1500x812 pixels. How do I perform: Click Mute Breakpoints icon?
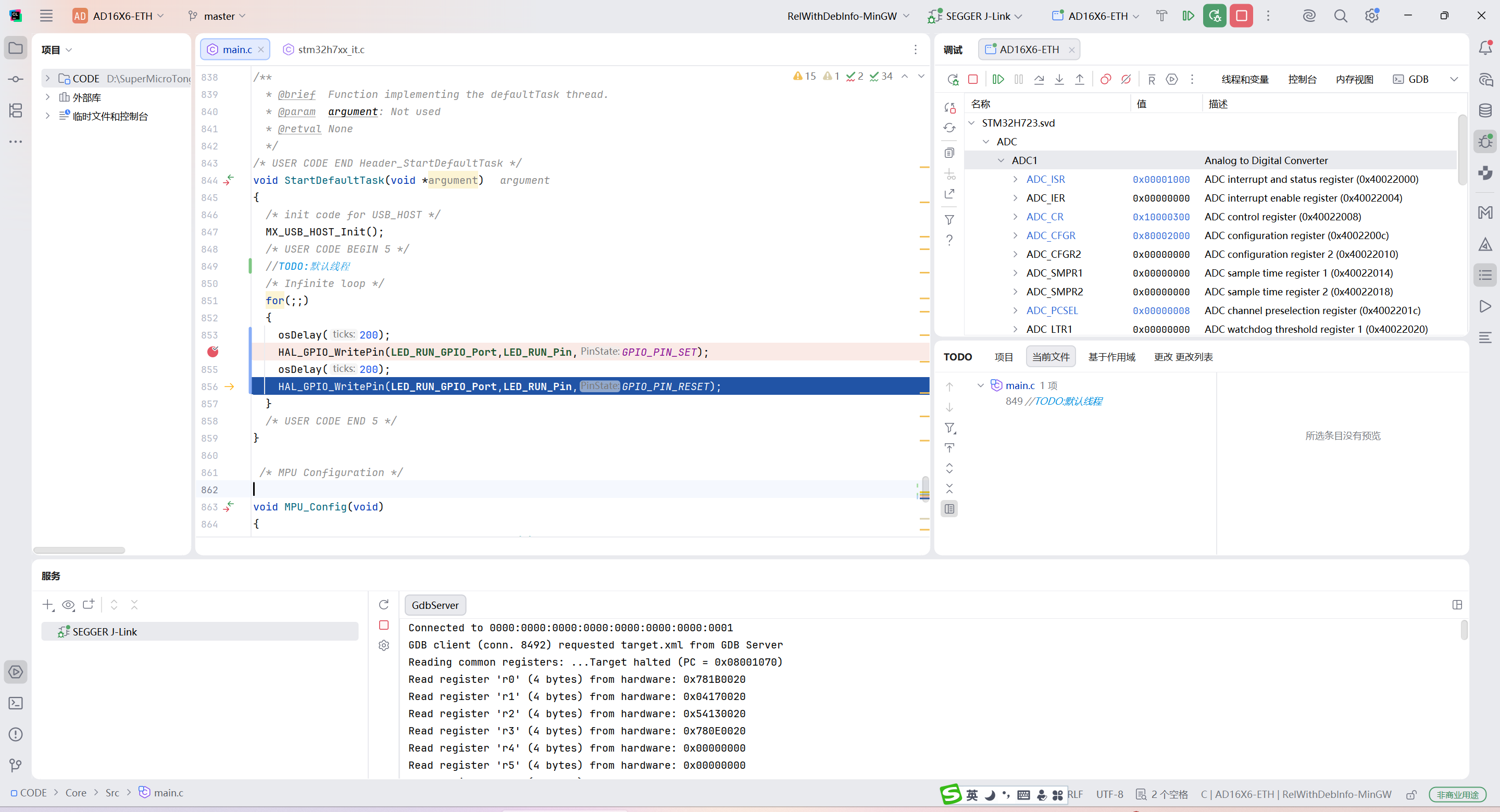tap(1126, 79)
